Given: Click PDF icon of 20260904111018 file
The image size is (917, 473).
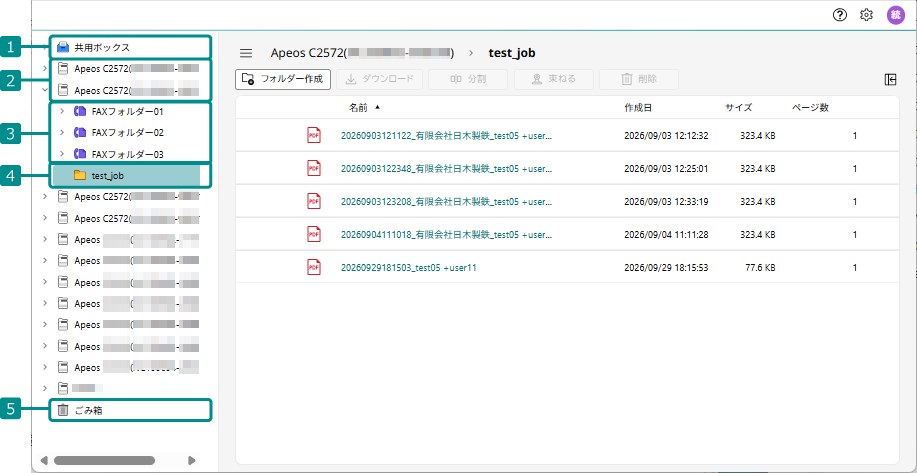Looking at the screenshot, I should tap(314, 234).
